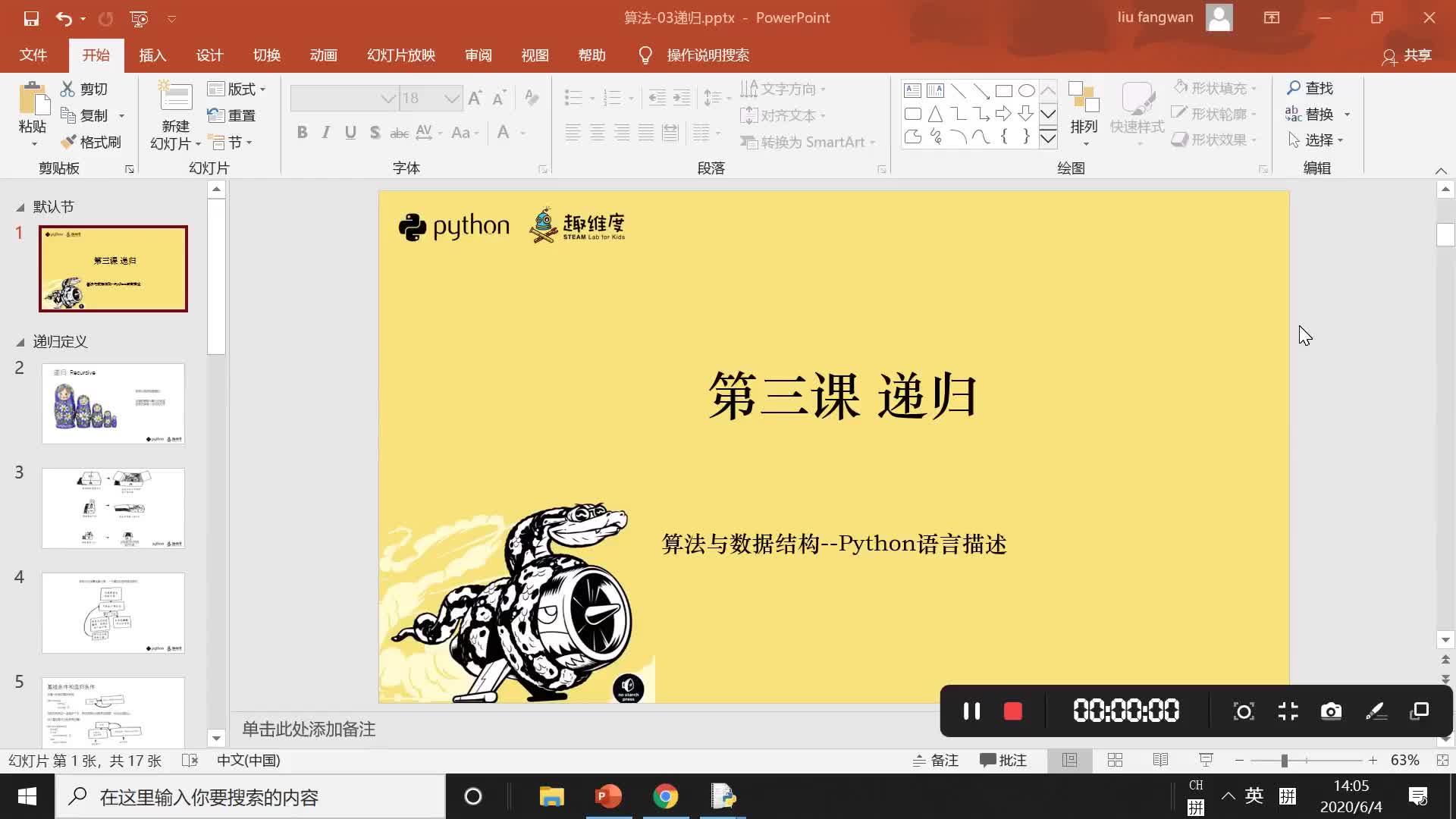Start slideshow from the status bar icon
This screenshot has height=819, width=1456.
[1206, 760]
